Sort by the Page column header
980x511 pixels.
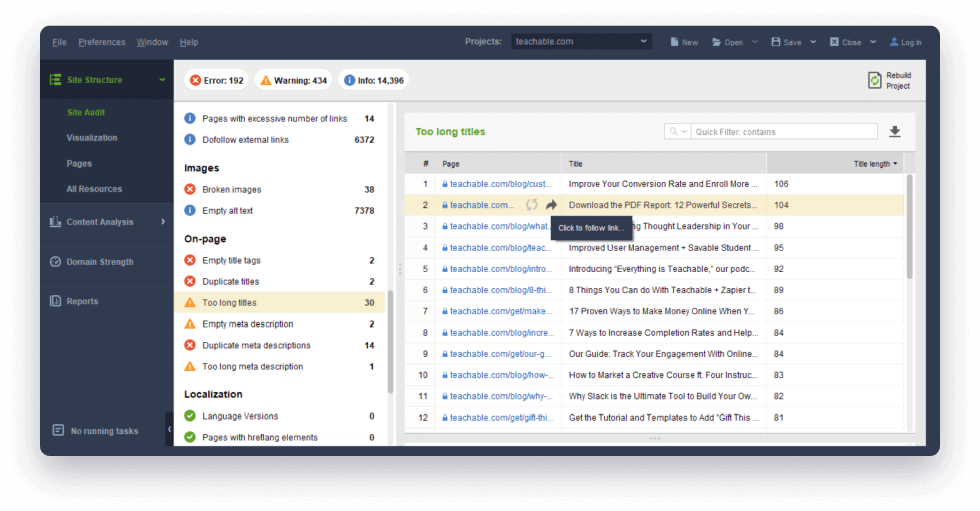pyautogui.click(x=498, y=164)
